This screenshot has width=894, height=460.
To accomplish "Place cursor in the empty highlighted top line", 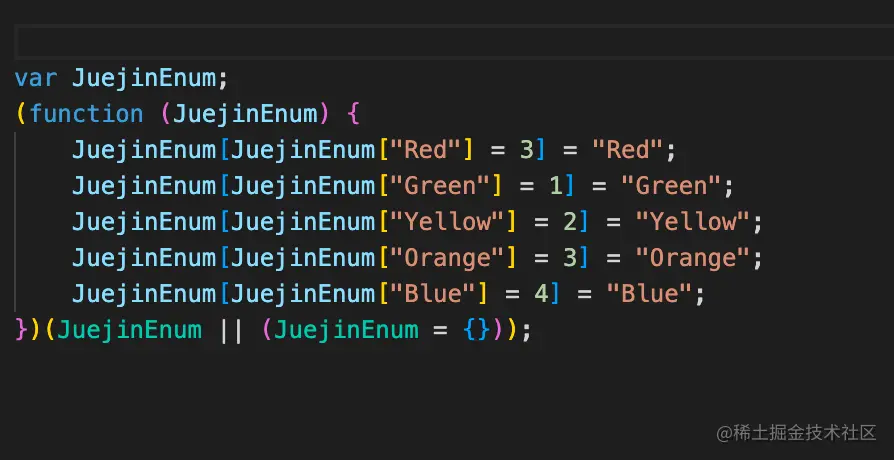I will 454,42.
